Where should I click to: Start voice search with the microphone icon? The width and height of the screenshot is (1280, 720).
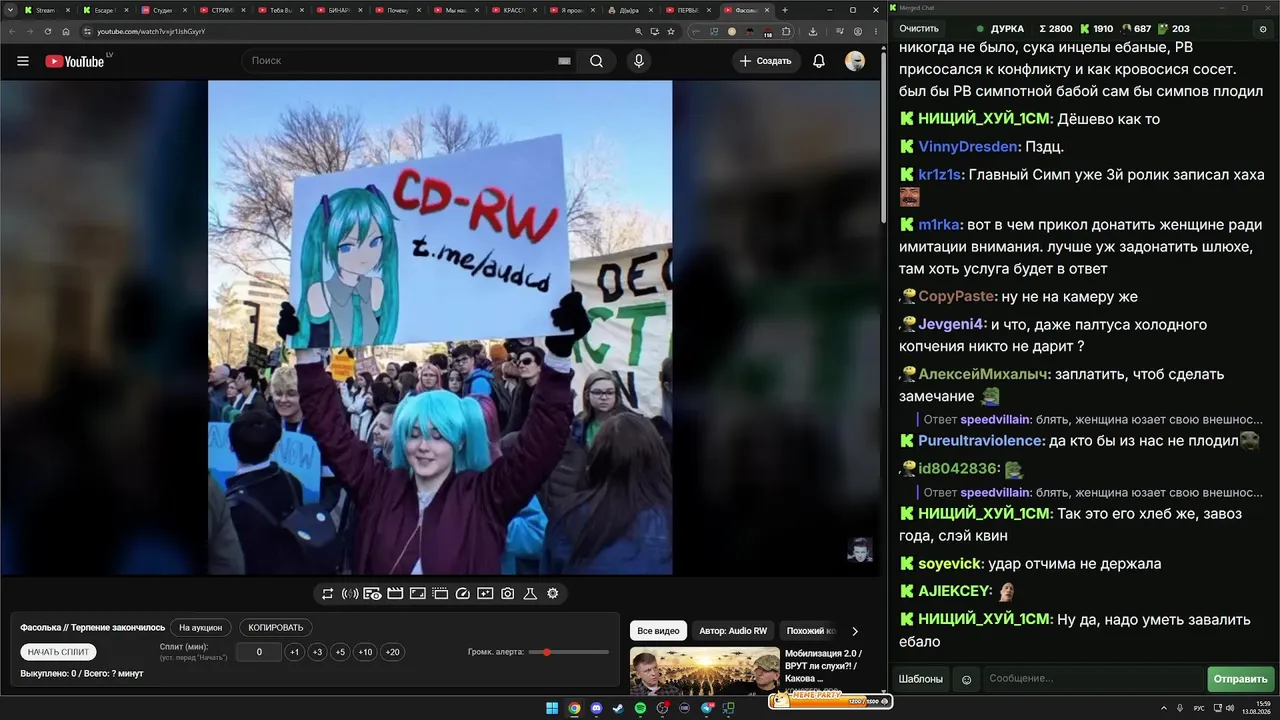(638, 61)
